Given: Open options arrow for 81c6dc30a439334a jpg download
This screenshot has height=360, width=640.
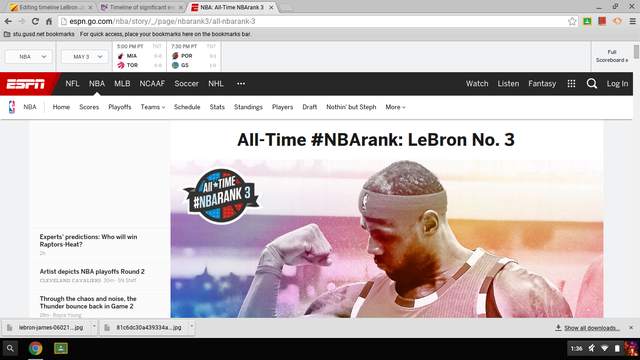Looking at the screenshot, I should tap(192, 327).
